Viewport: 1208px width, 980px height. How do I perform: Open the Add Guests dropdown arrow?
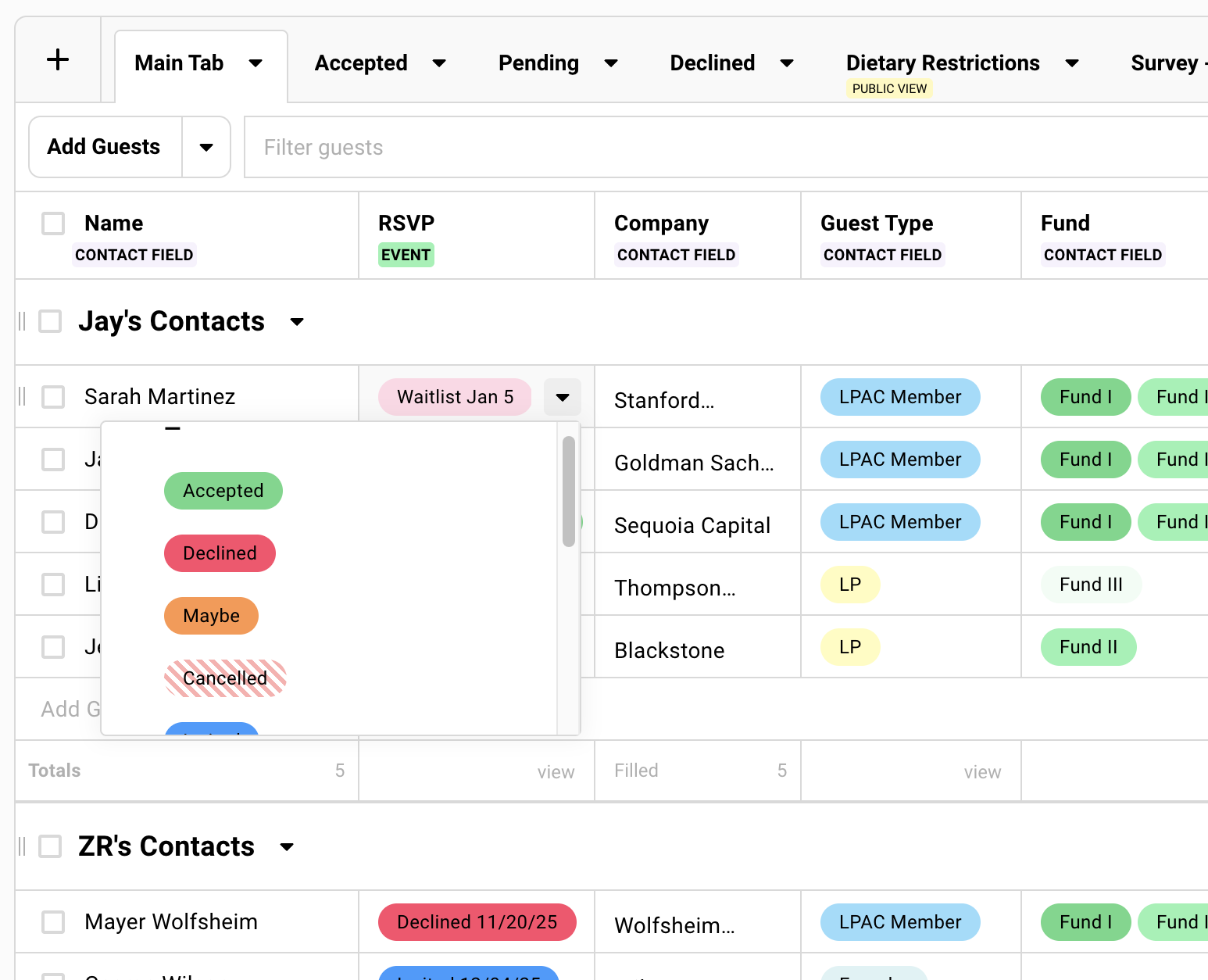[x=206, y=147]
